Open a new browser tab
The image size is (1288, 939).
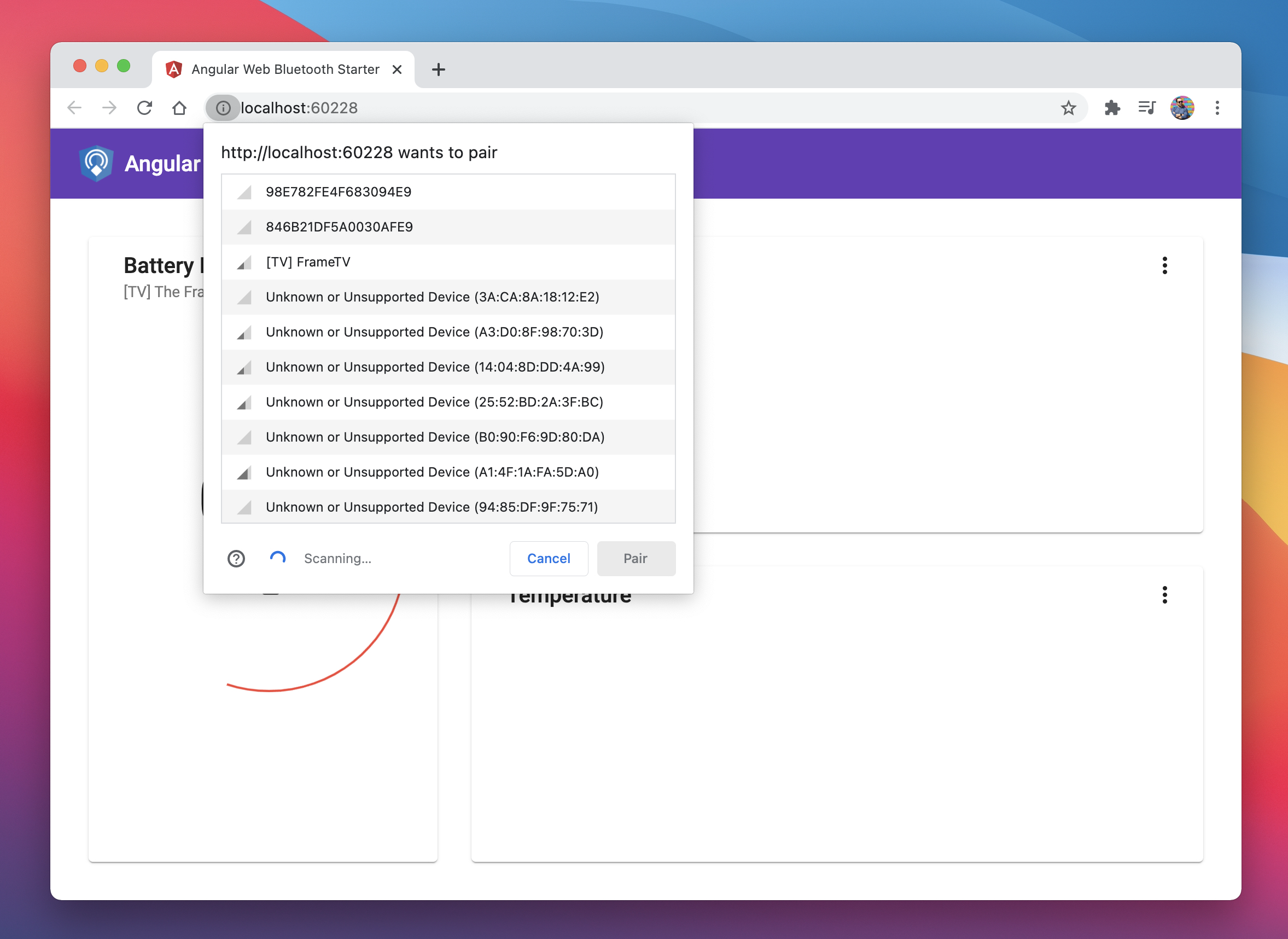coord(438,69)
